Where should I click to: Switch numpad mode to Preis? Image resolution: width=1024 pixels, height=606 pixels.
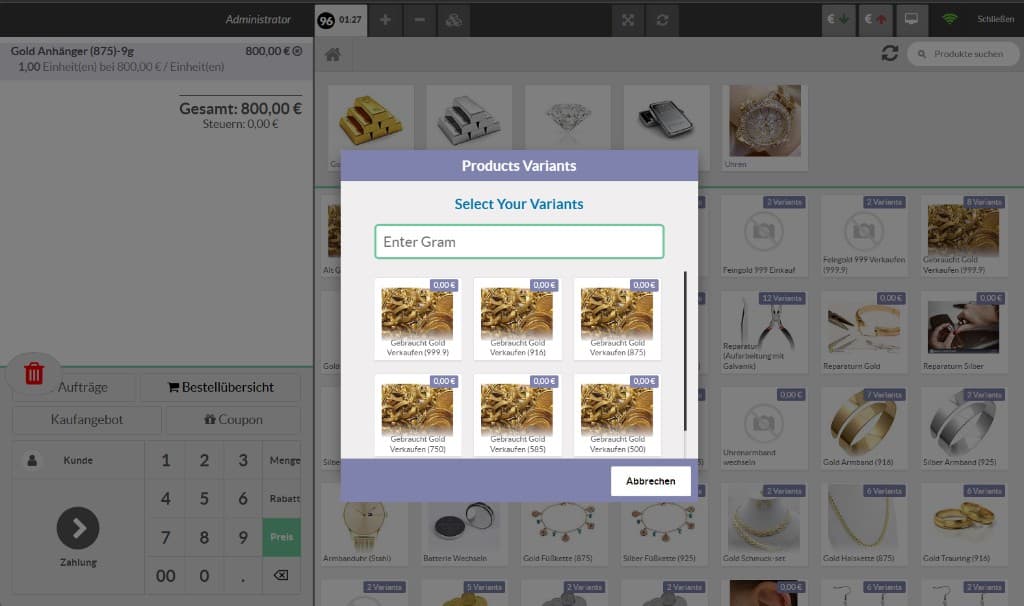281,537
